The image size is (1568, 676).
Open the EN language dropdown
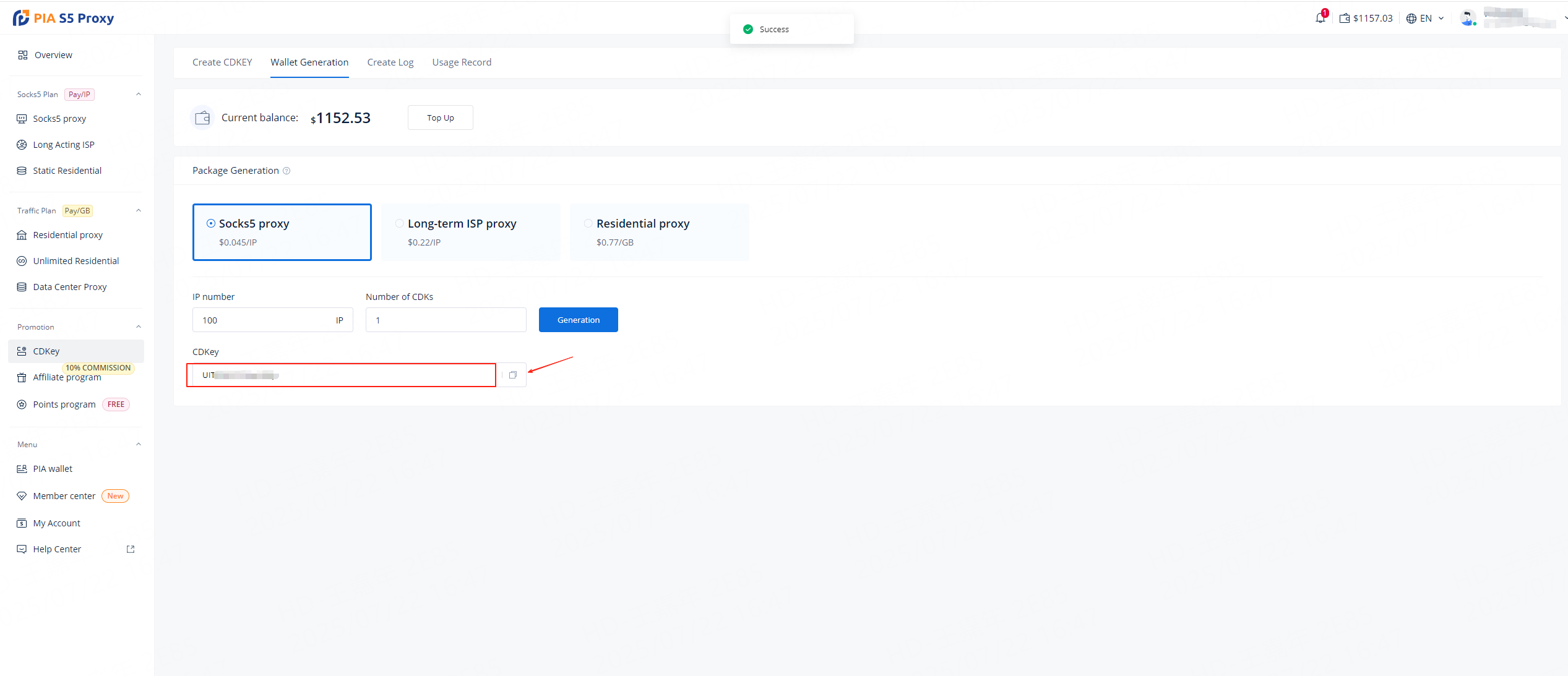1426,19
